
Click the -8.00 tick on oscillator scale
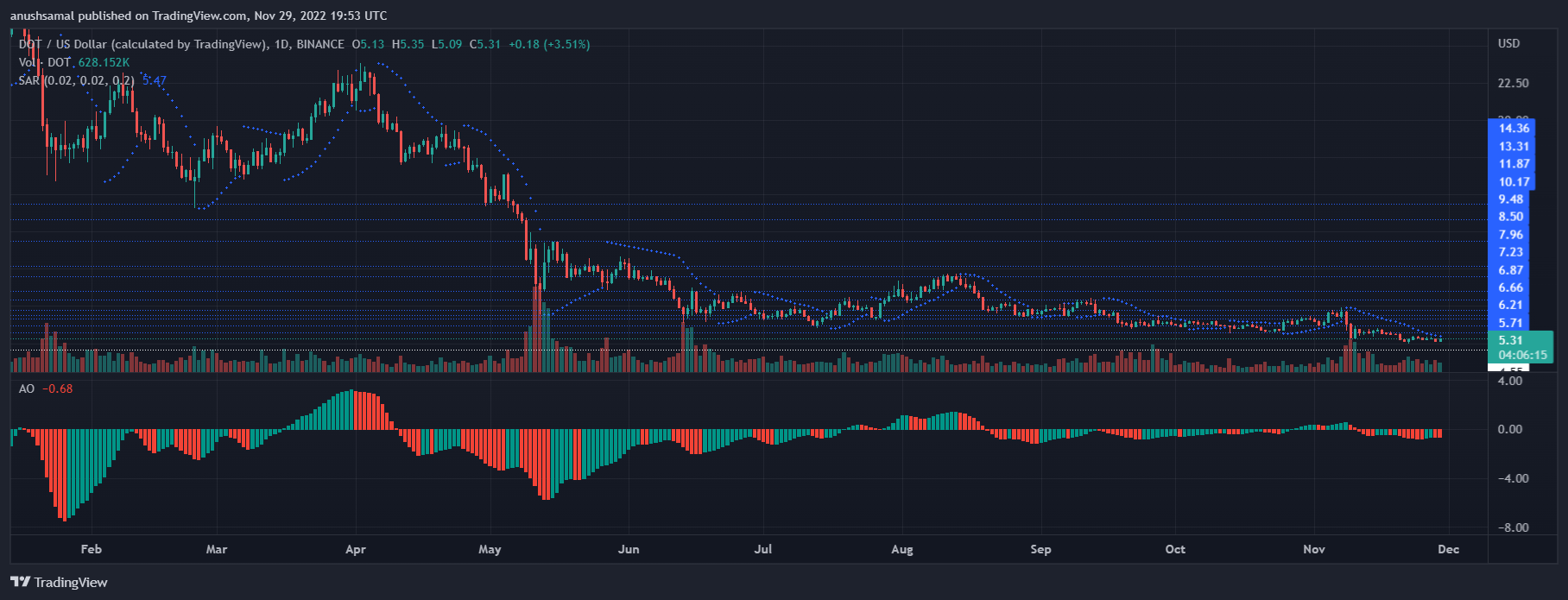pos(1513,527)
